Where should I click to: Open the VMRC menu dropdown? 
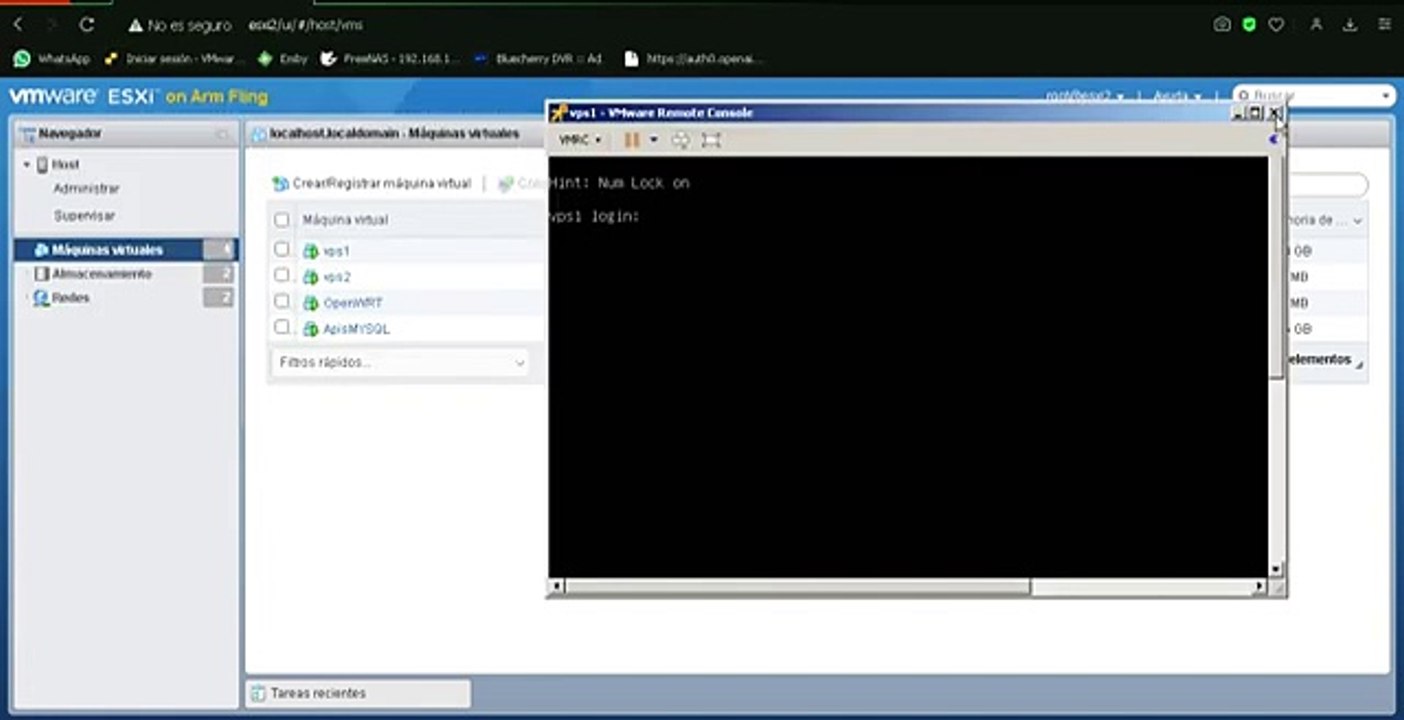tap(580, 140)
